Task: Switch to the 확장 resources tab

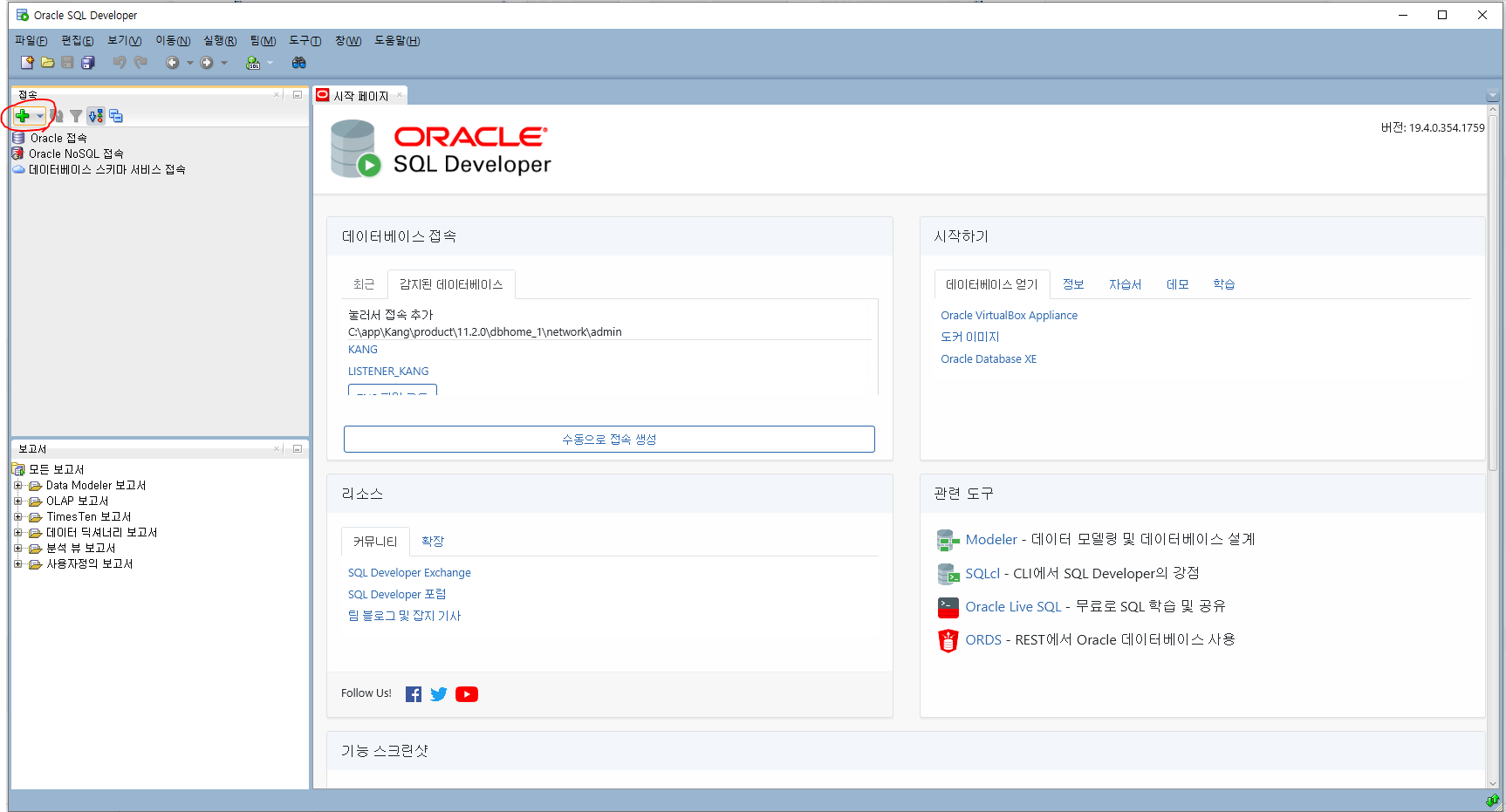Action: [433, 542]
